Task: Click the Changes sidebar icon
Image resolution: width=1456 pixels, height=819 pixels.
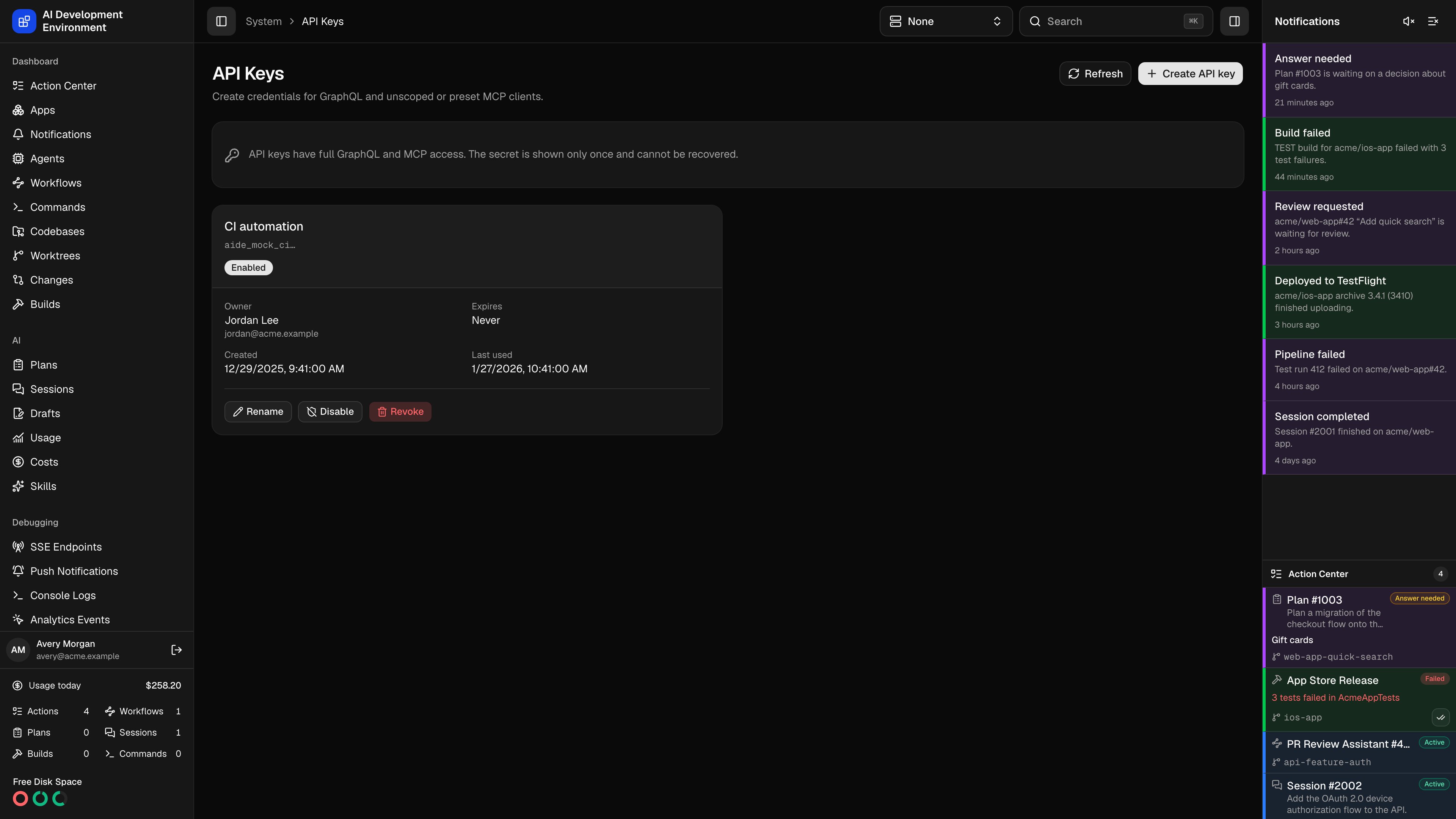Action: [x=18, y=280]
